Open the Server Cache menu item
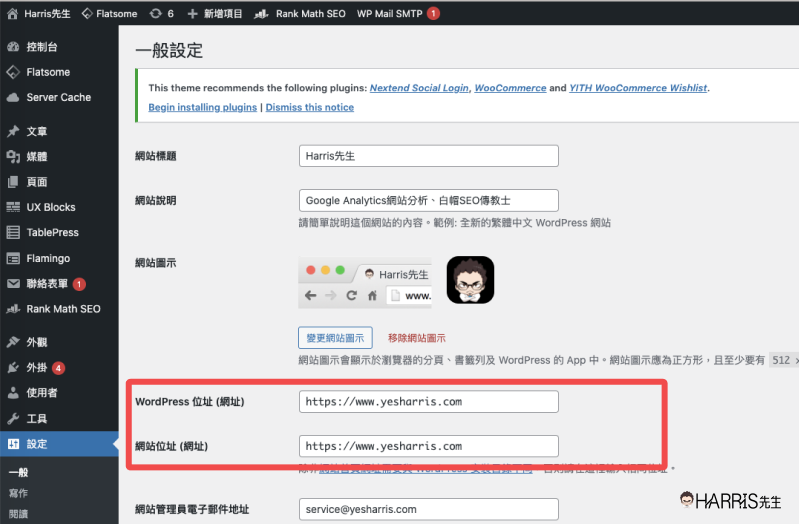This screenshot has height=524, width=799. click(x=59, y=97)
